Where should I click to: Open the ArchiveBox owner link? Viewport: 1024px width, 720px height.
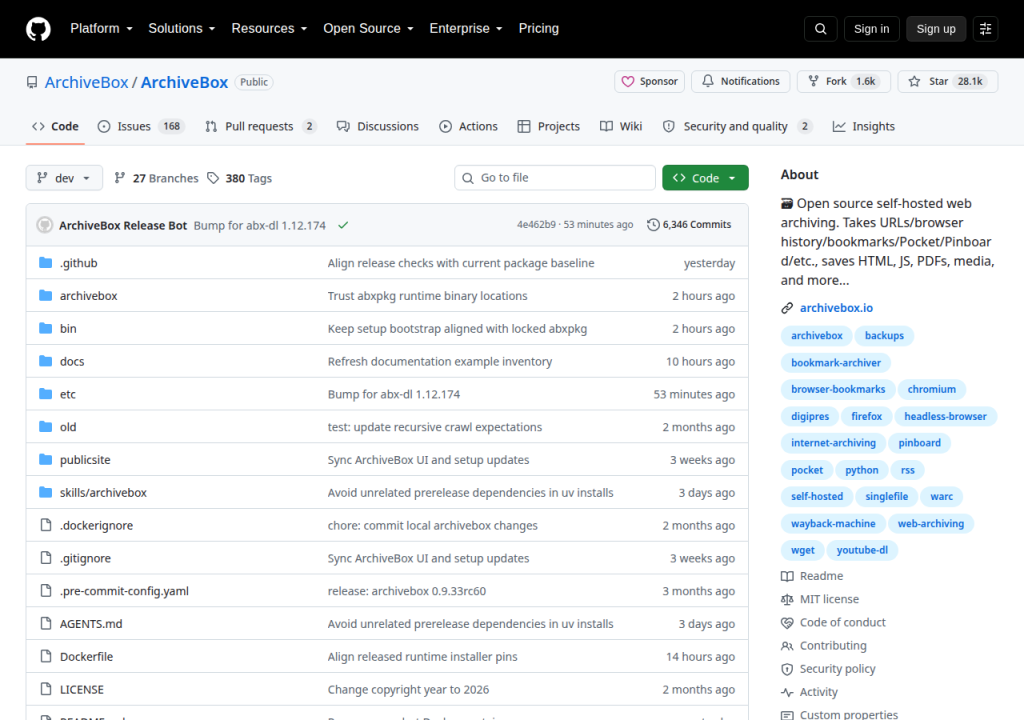pyautogui.click(x=86, y=82)
